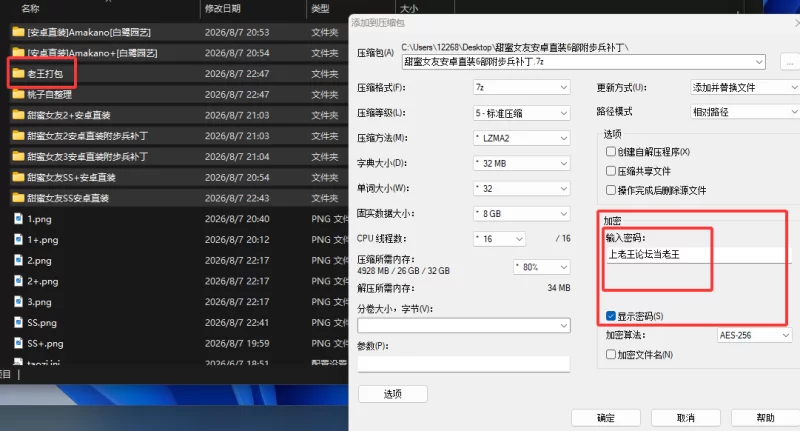Open the 80% memory usage dropdown
This screenshot has height=431, width=800.
pos(541,267)
